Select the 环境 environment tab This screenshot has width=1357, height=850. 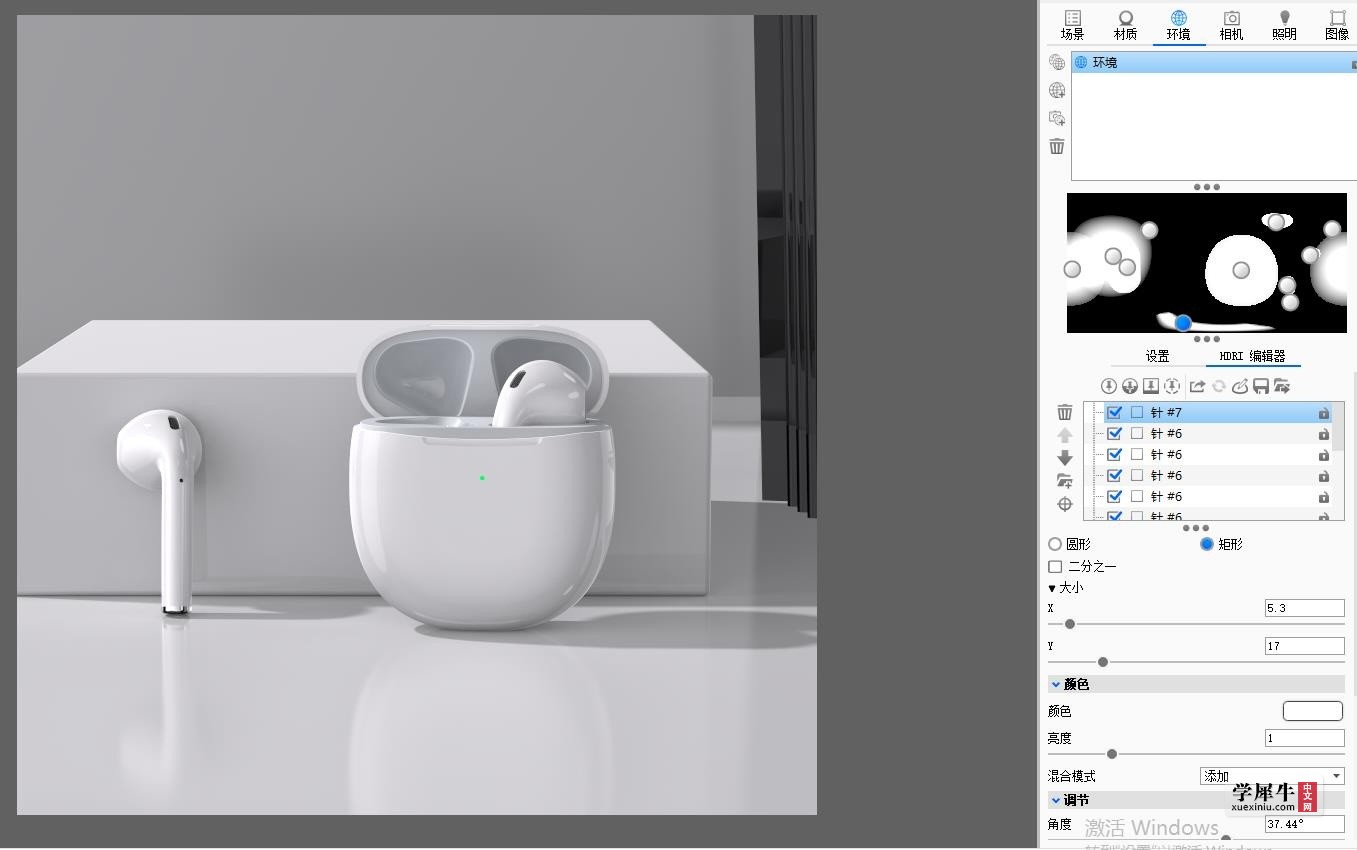pos(1179,24)
